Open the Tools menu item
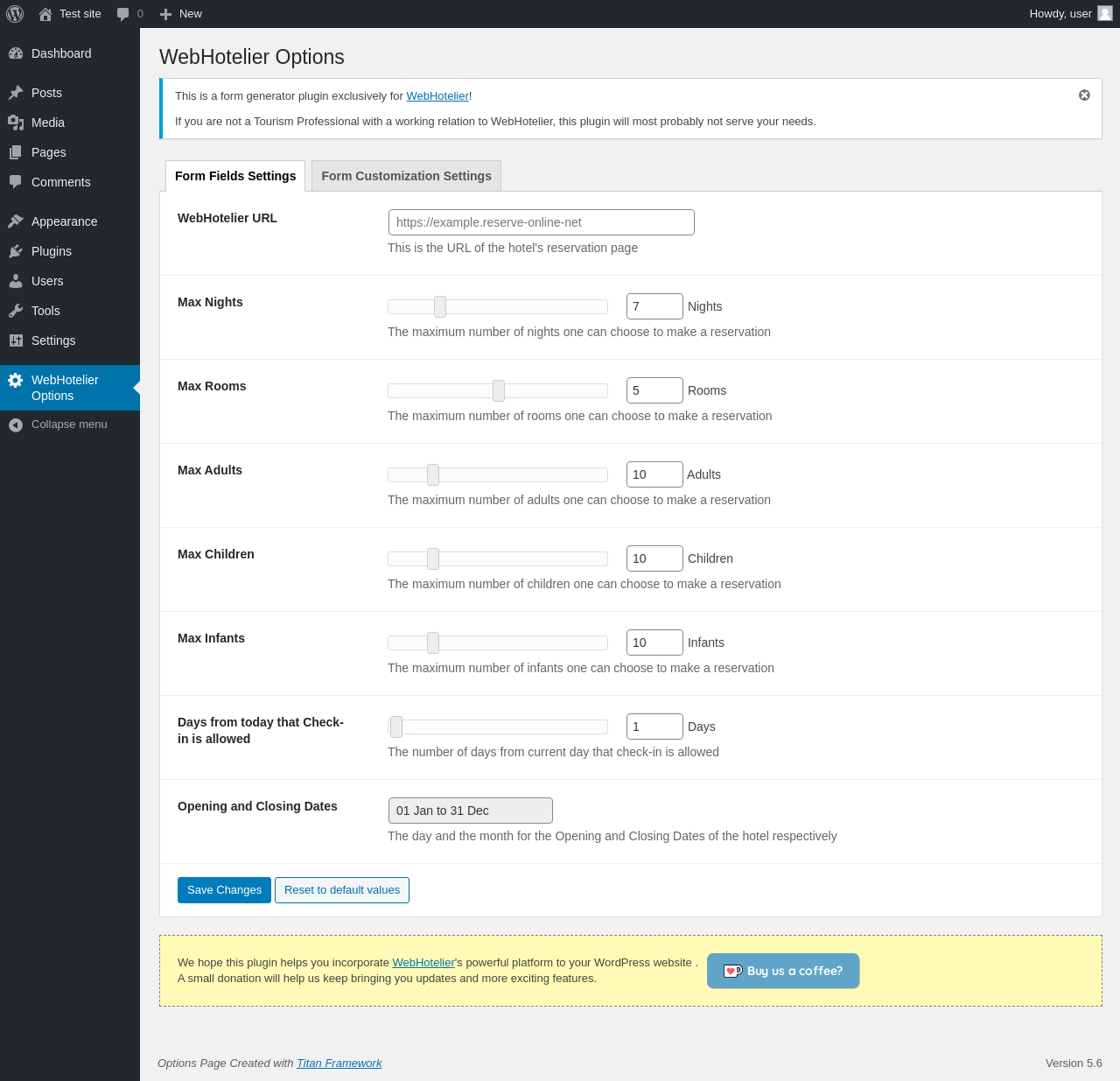The image size is (1120, 1081). (x=70, y=311)
